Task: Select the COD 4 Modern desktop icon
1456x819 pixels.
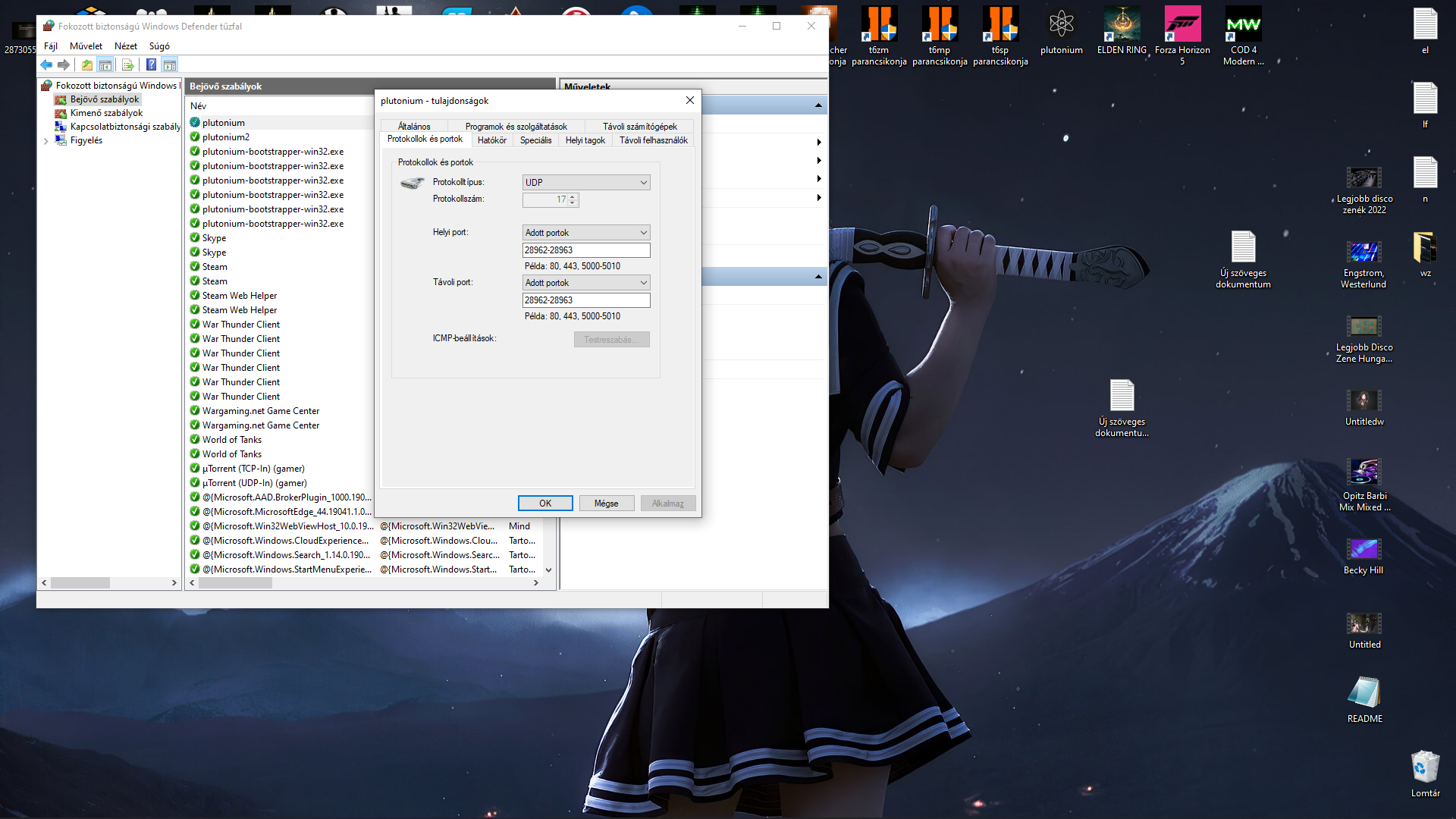Action: (x=1243, y=36)
